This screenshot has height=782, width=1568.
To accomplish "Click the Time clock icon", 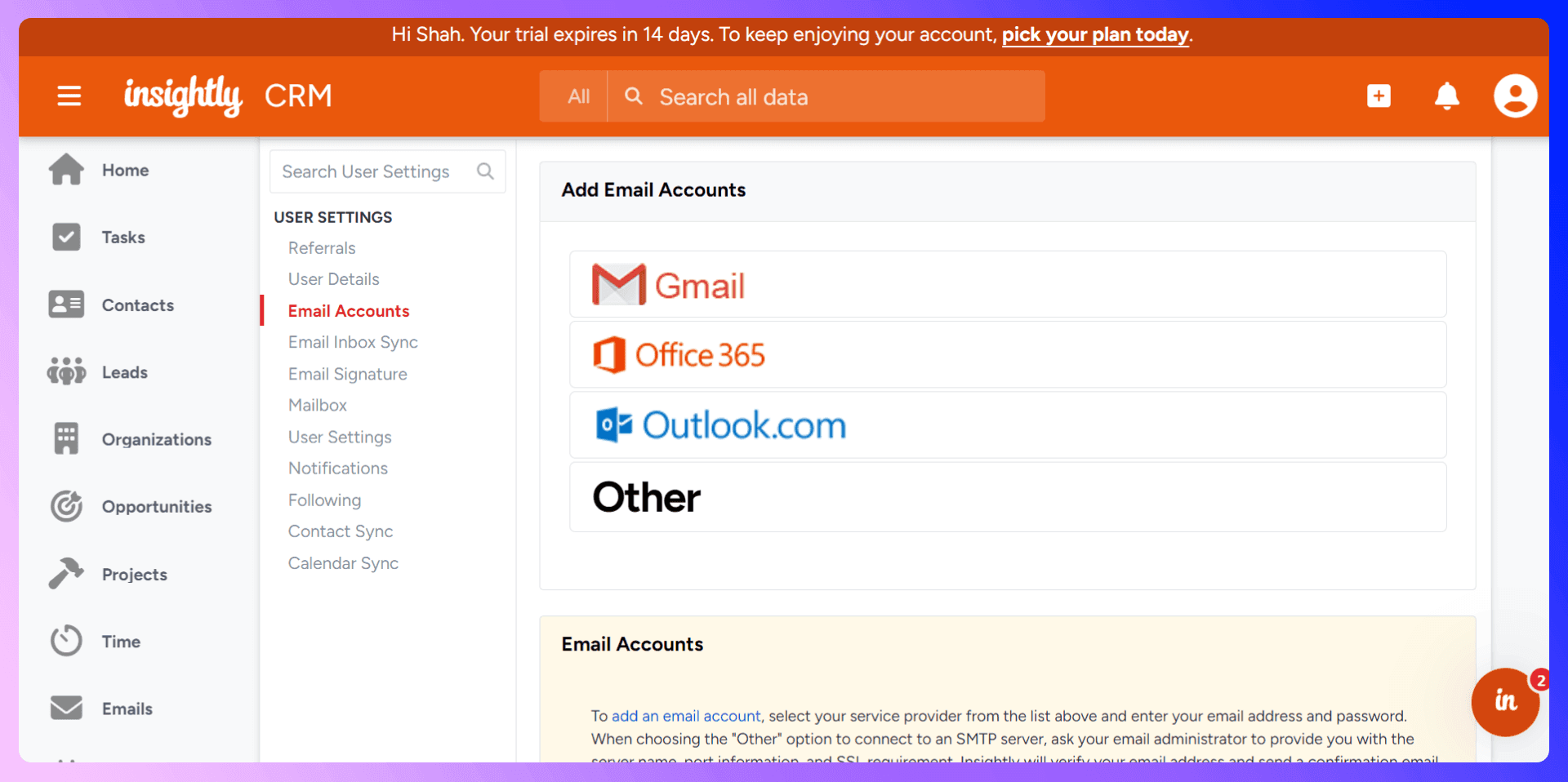I will (x=66, y=641).
